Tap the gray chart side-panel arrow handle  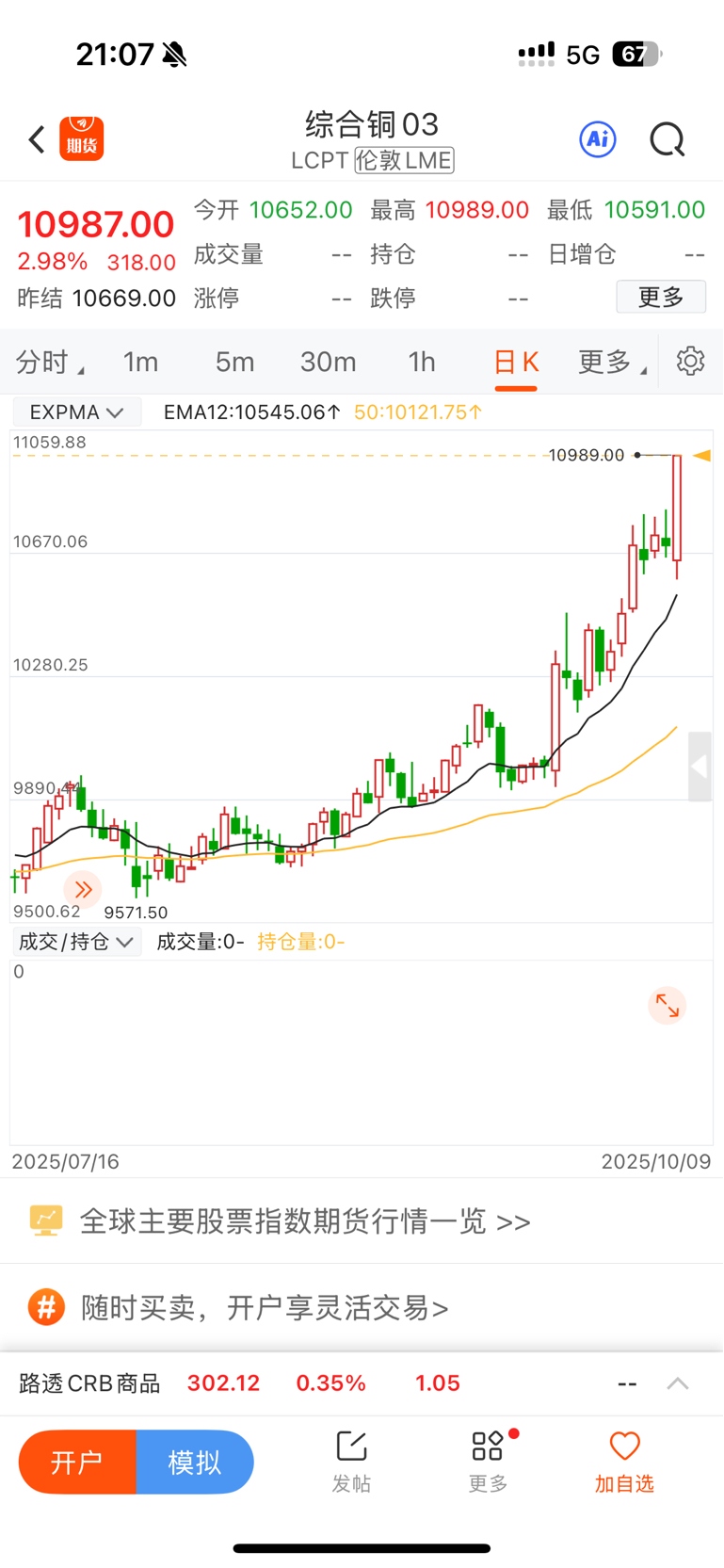tap(700, 767)
